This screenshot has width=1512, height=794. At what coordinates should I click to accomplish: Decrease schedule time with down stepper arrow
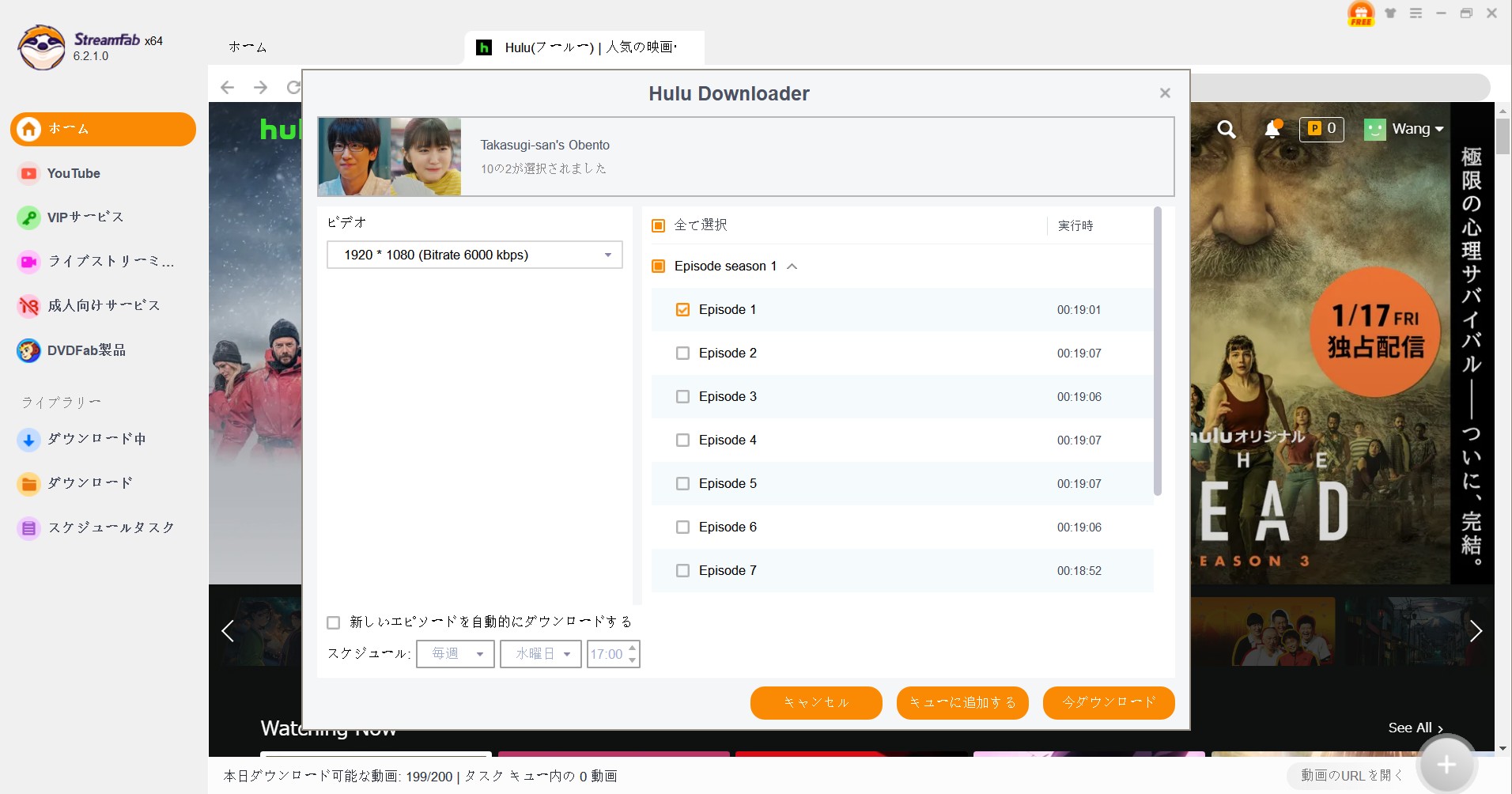click(632, 660)
